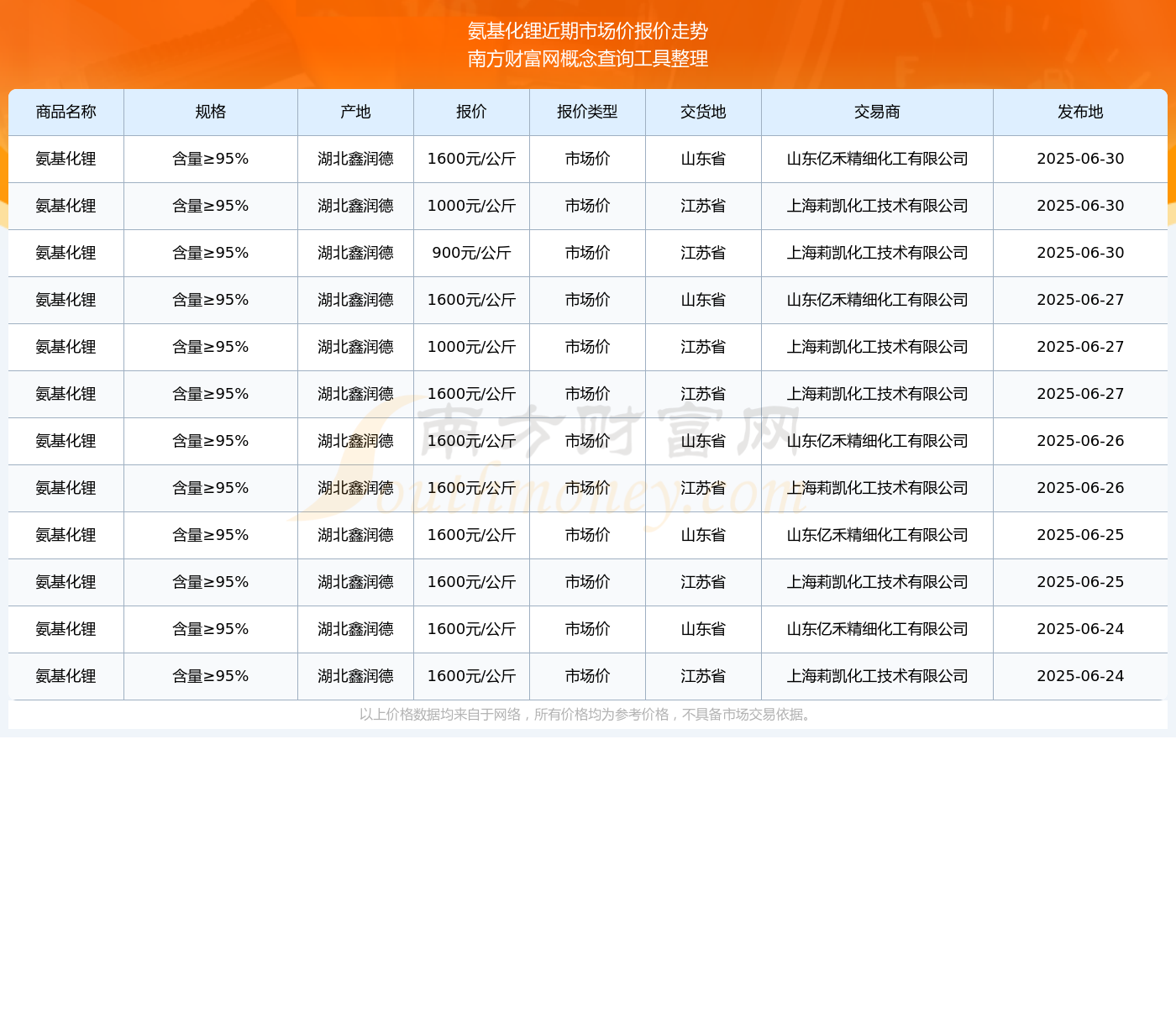1176x1012 pixels.
Task: Click date 2025-06-27 in the 山东省 row
Action: point(1080,300)
